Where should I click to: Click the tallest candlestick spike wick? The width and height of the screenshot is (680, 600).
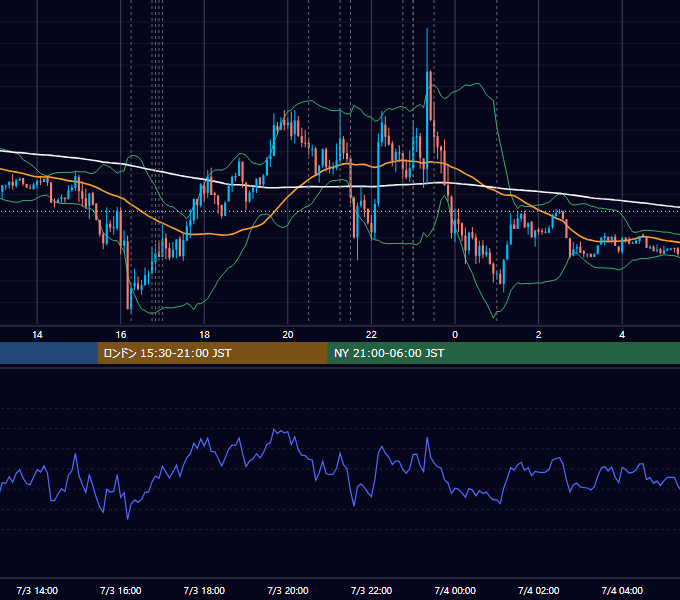[427, 48]
